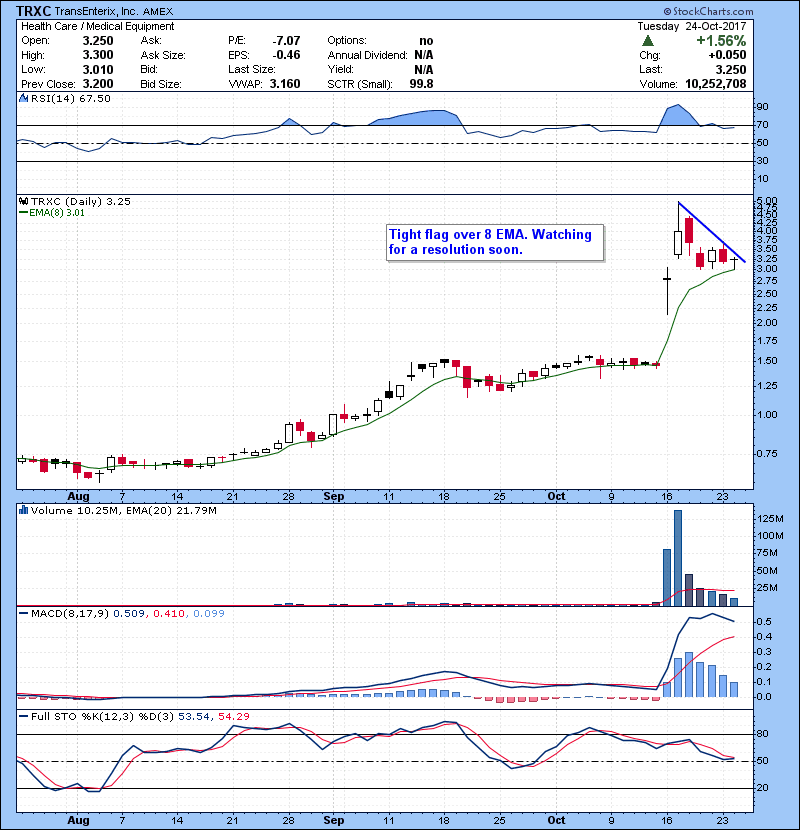
Task: Click the Open value 3.250
Action: [x=98, y=41]
